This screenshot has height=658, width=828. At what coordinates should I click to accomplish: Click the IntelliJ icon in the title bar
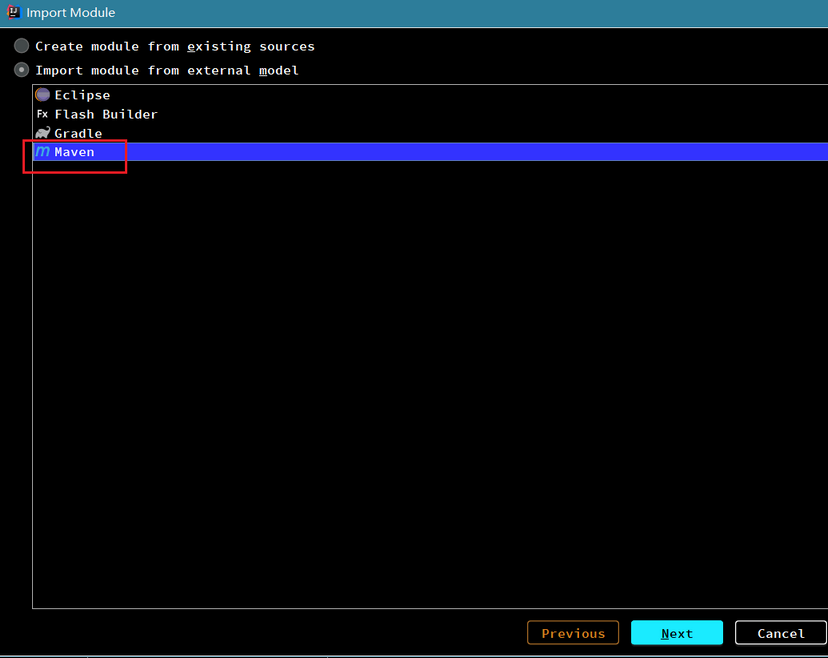point(14,12)
